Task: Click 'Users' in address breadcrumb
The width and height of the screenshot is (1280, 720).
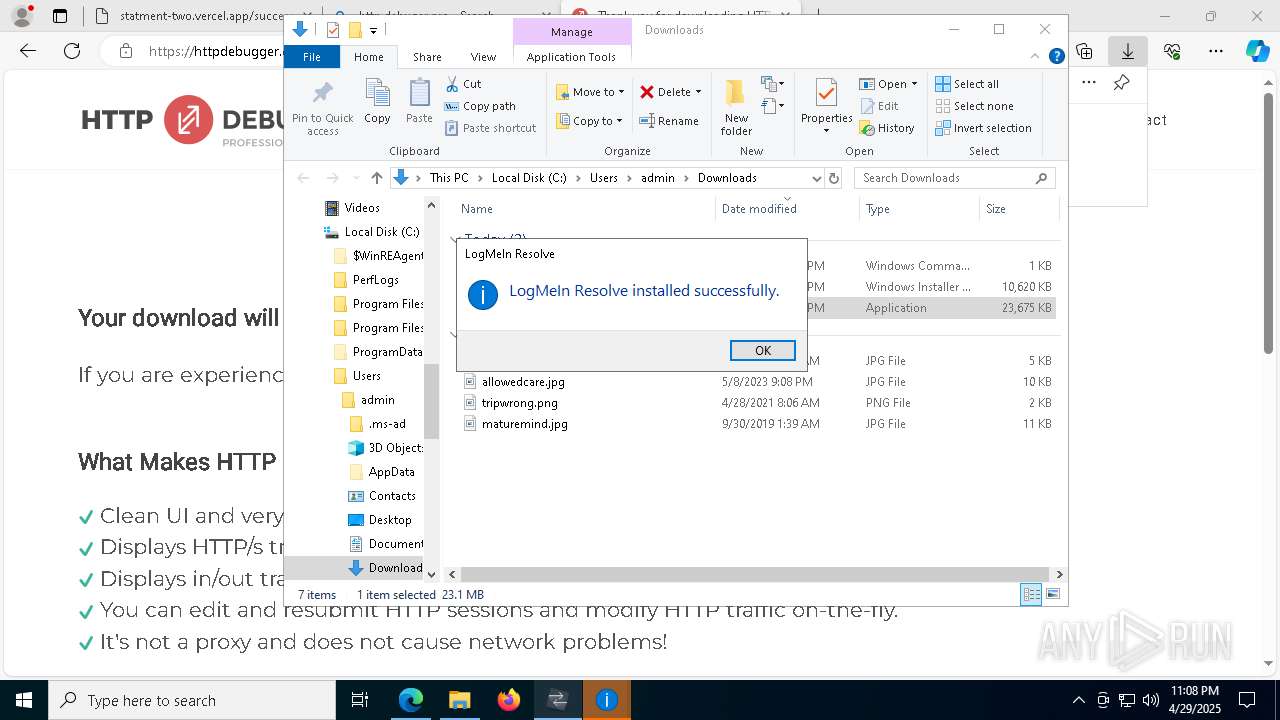Action: [603, 178]
